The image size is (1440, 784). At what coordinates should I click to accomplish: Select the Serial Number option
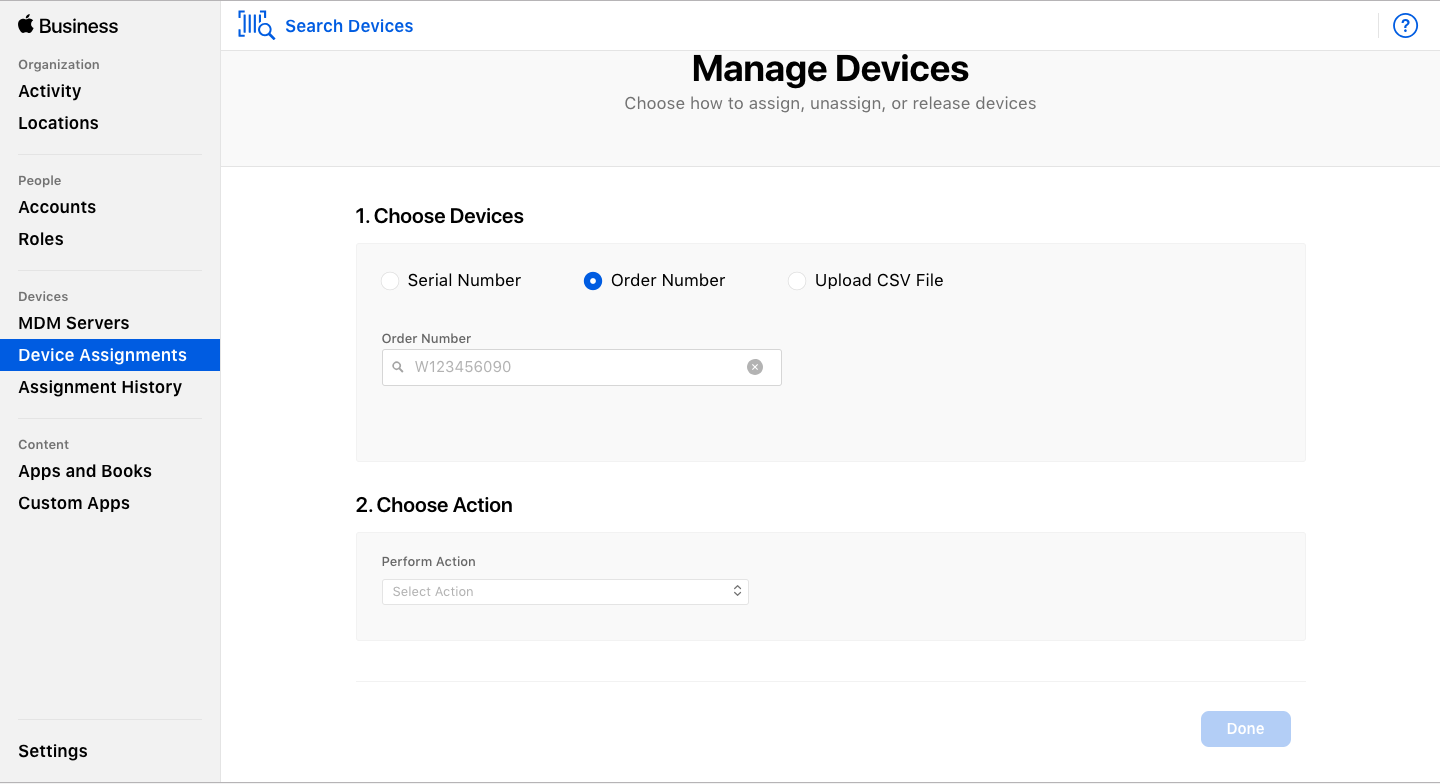coord(389,281)
